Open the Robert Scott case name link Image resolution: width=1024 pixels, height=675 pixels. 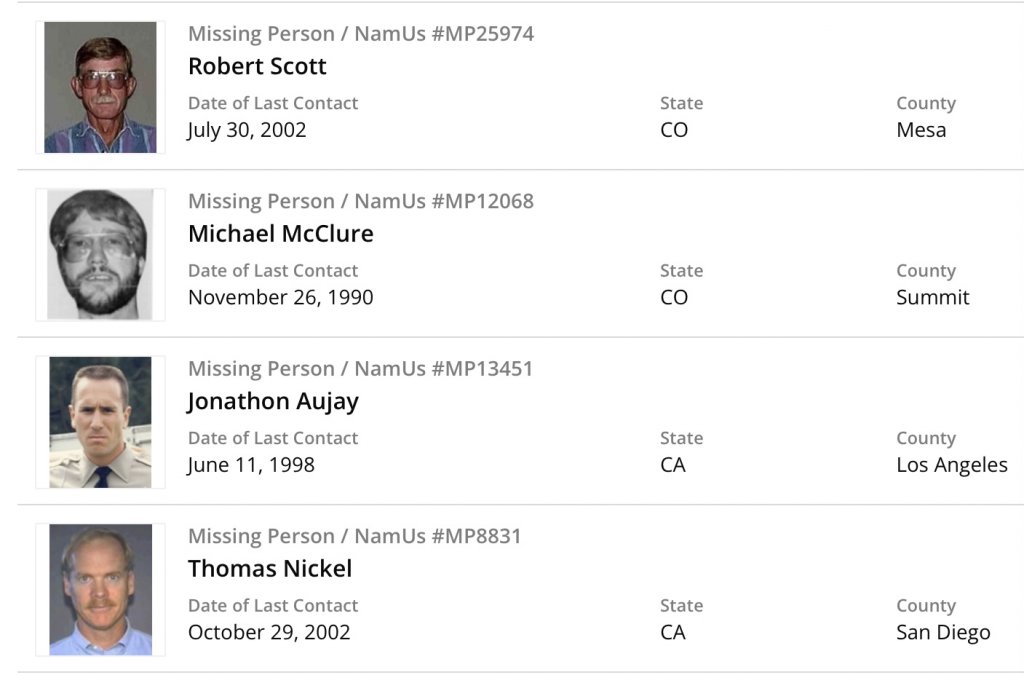257,66
